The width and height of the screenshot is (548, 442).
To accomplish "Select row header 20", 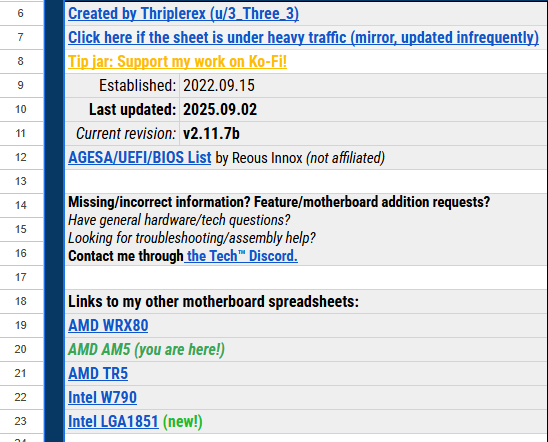I will (x=21, y=349).
